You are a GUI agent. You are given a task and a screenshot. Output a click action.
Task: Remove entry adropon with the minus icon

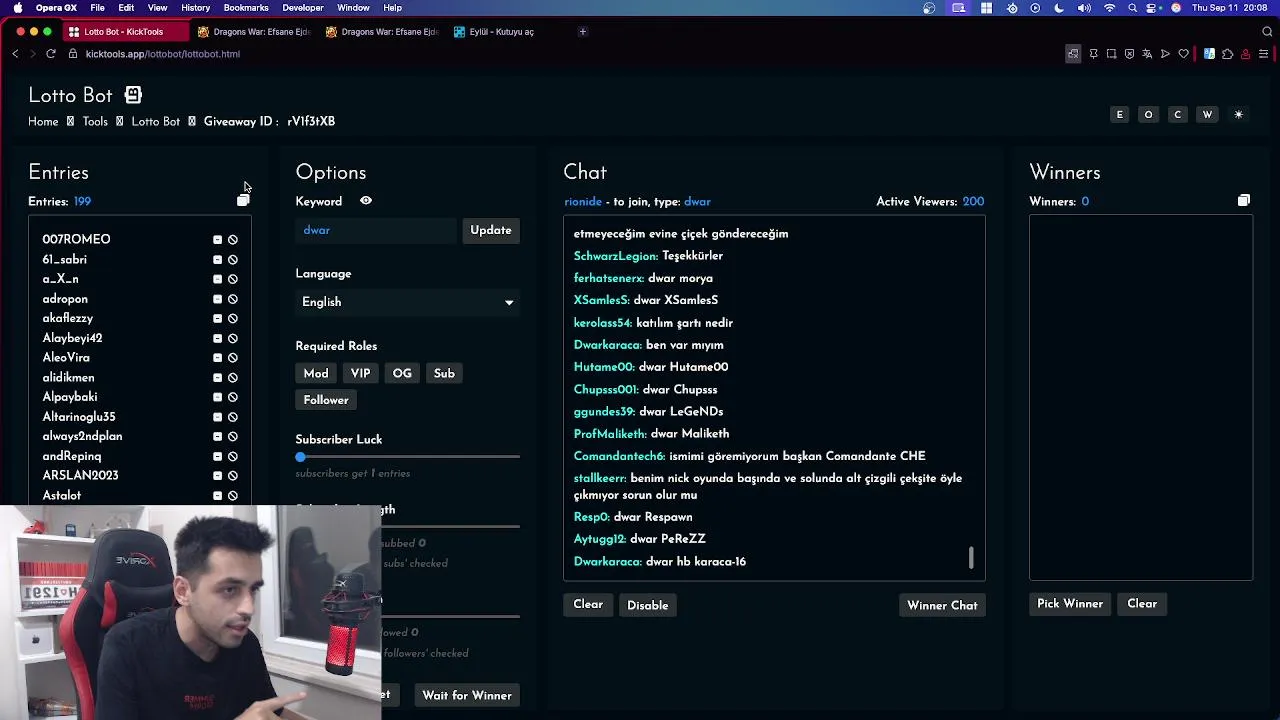217,299
